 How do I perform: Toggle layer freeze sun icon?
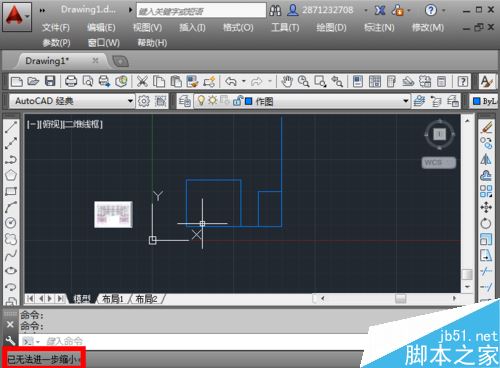tap(212, 100)
